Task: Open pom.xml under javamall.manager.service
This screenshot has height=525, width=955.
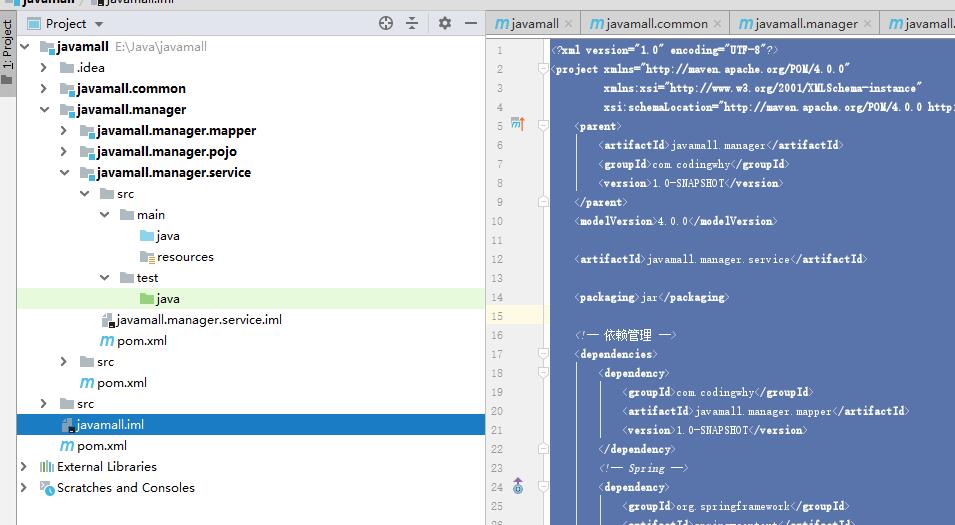Action: [141, 341]
